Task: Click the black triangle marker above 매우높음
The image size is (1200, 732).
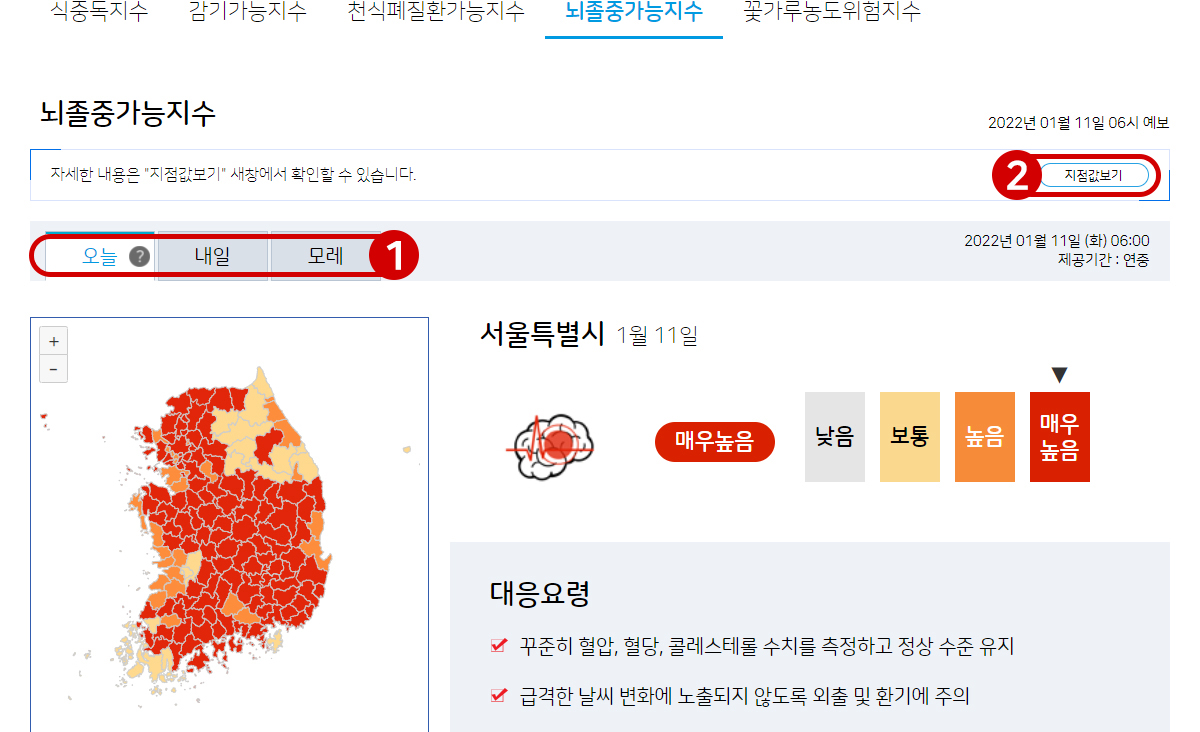Action: (x=1060, y=375)
